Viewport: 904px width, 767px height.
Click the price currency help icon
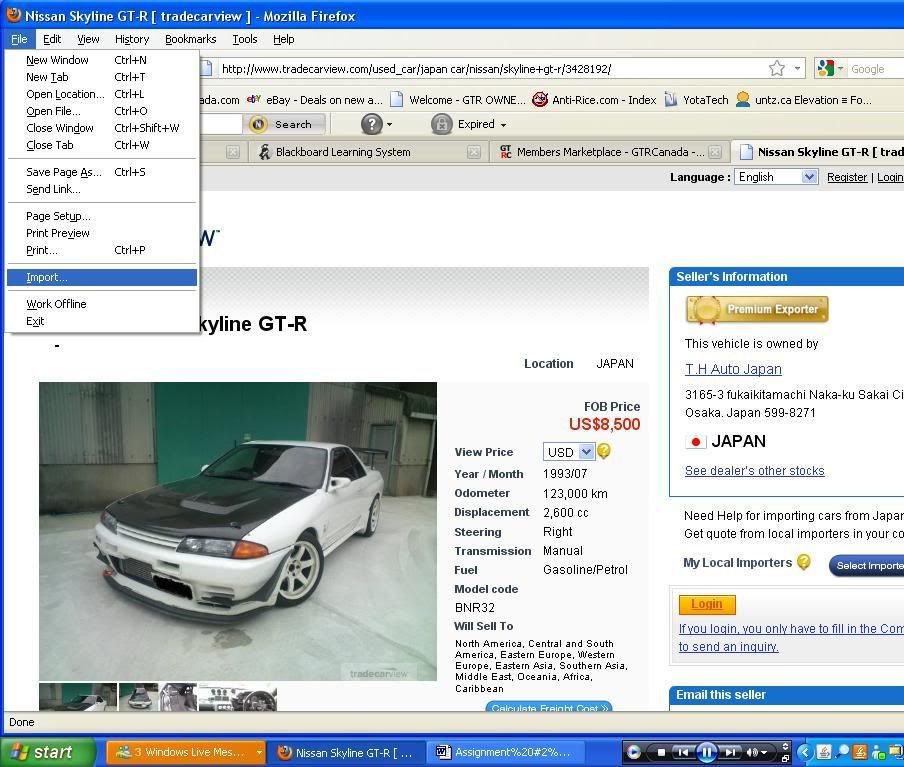pos(604,451)
